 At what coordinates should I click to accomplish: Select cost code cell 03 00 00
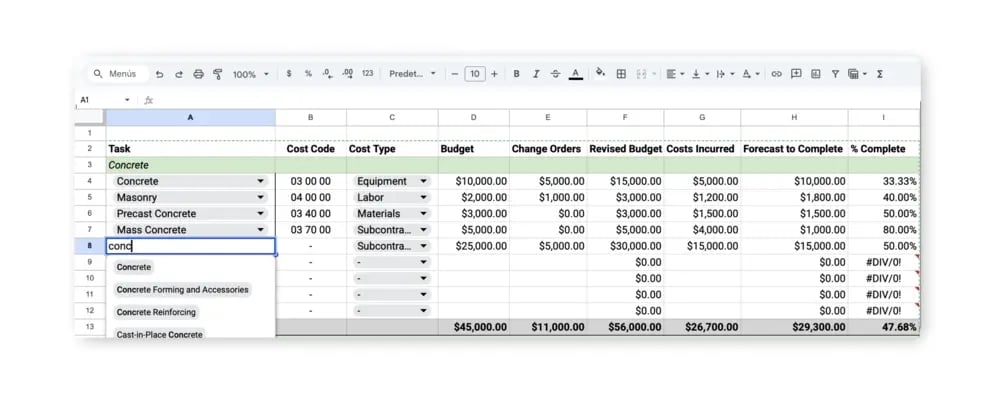[311, 181]
